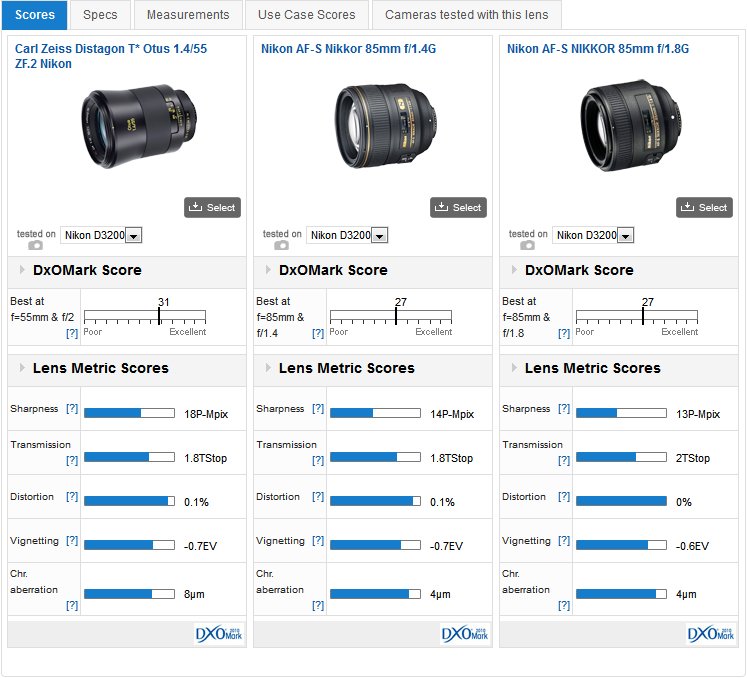This screenshot has height=678, width=747.
Task: Open Distortion help for NIKKOR f/1.8G
Action: click(x=564, y=496)
